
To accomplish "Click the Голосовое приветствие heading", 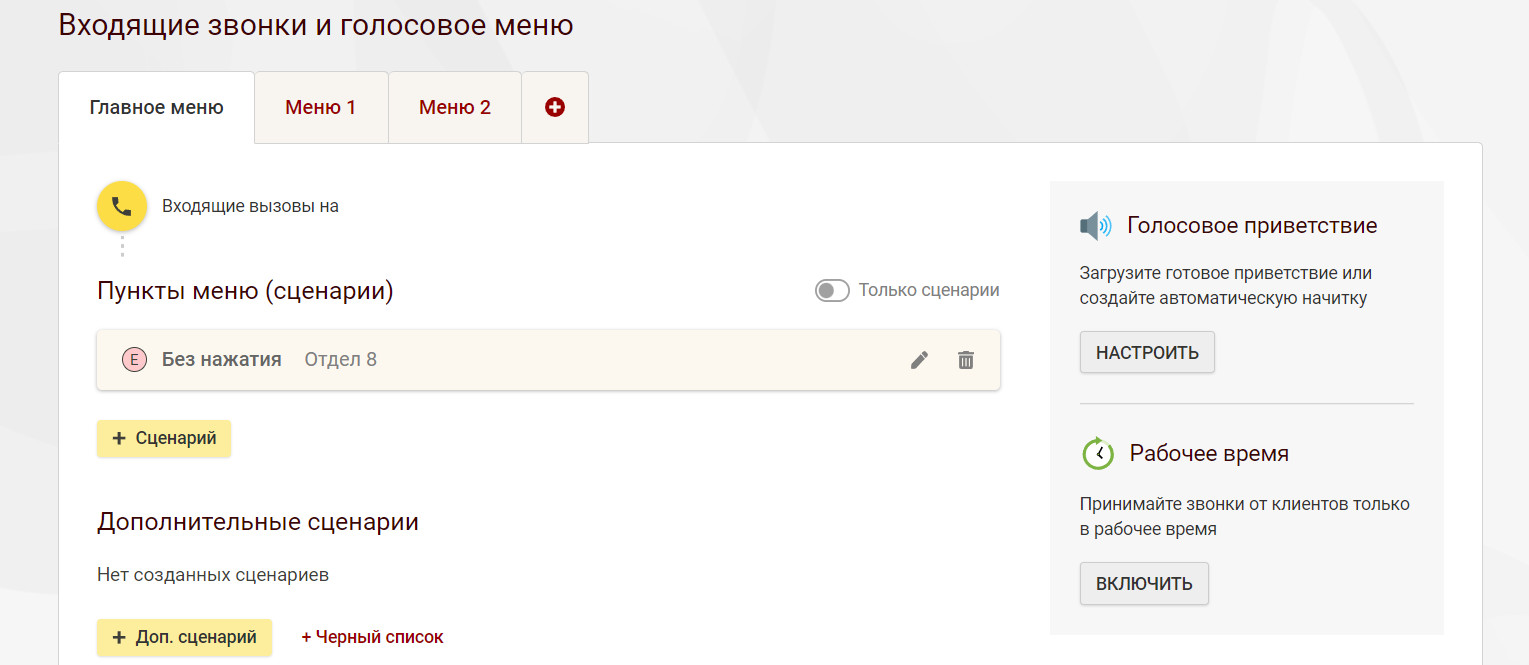I will click(1252, 226).
